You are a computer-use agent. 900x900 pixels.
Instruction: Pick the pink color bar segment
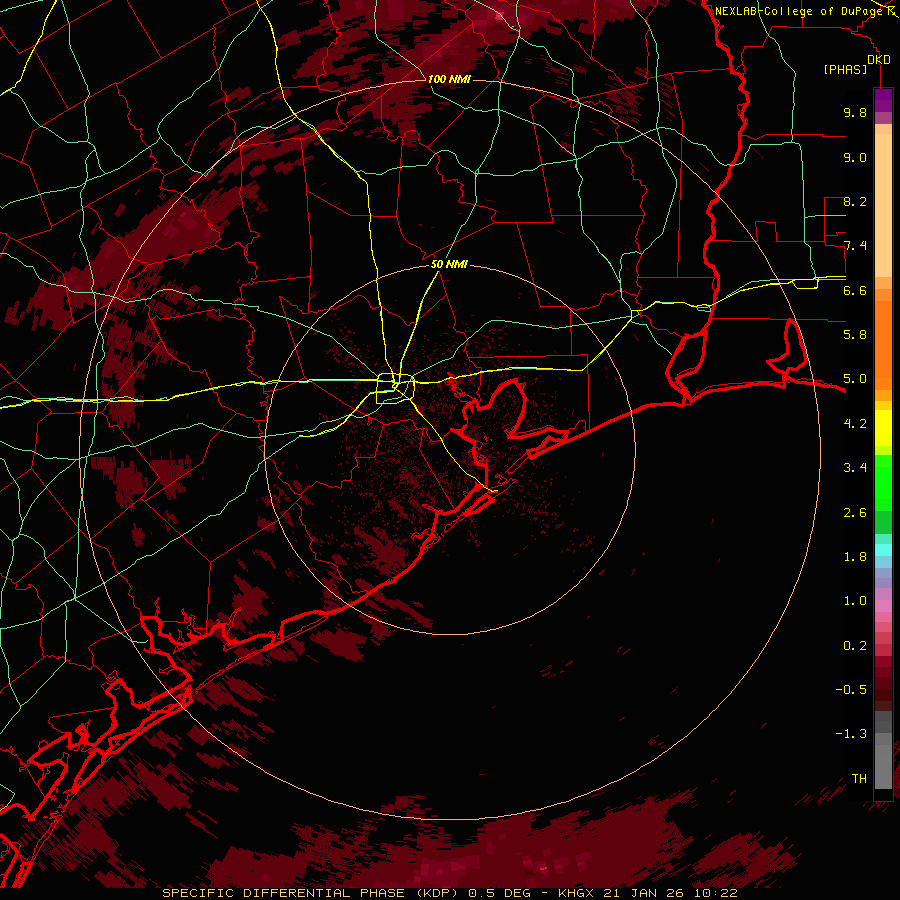point(883,606)
